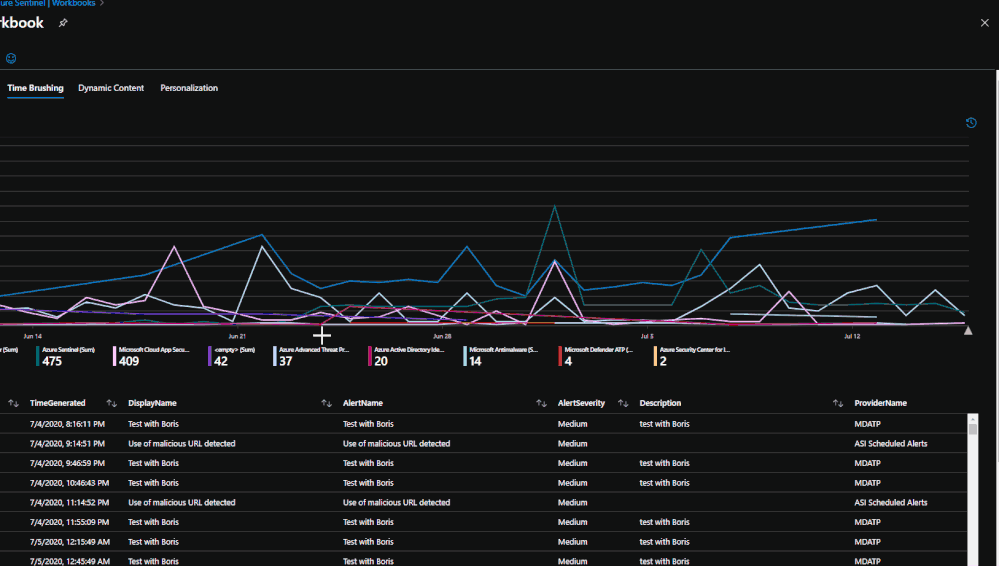This screenshot has width=999, height=566.
Task: Click the peak of the teal line in chart
Action: [x=555, y=206]
